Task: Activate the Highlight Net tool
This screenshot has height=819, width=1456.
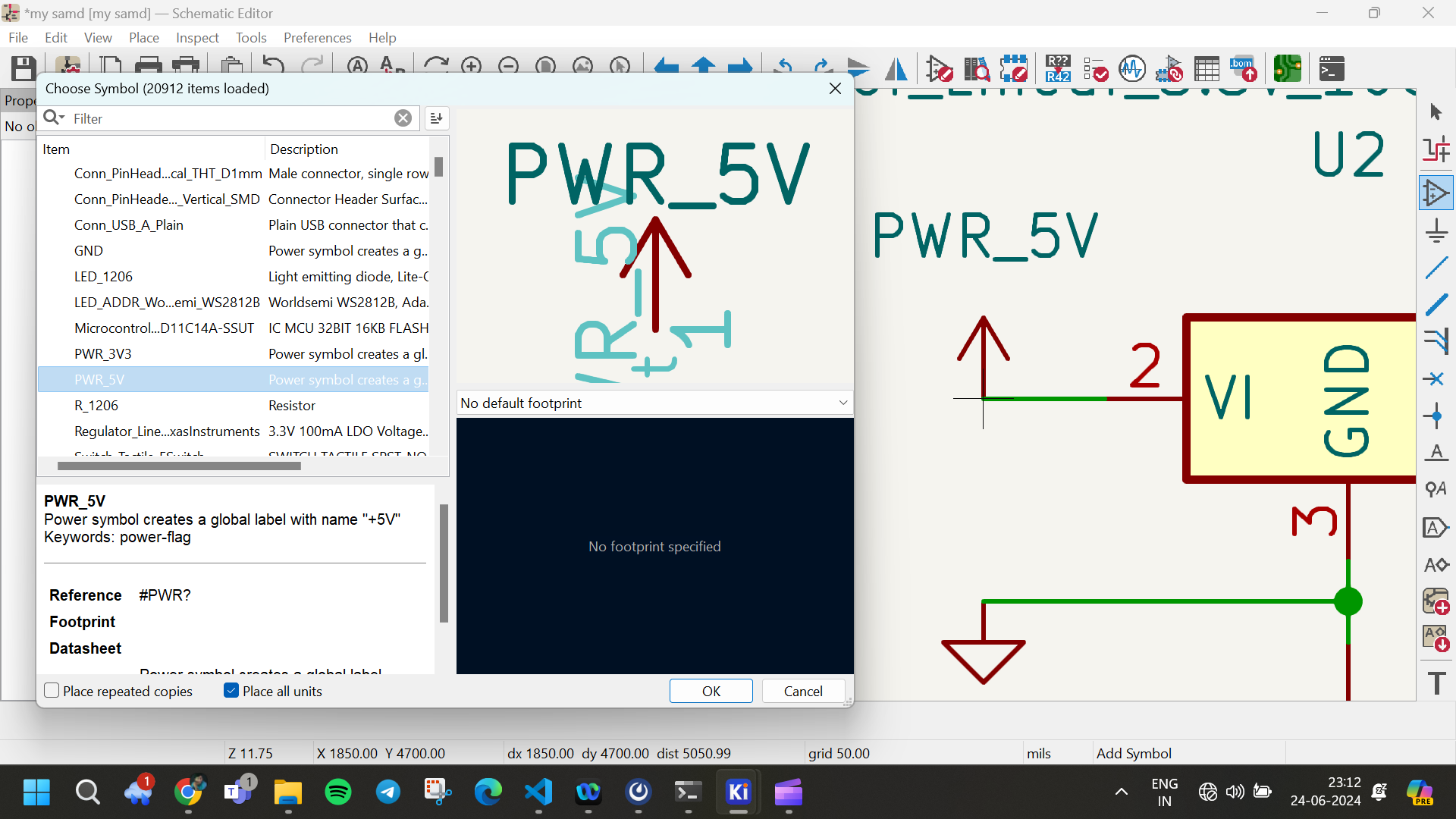Action: click(1436, 150)
